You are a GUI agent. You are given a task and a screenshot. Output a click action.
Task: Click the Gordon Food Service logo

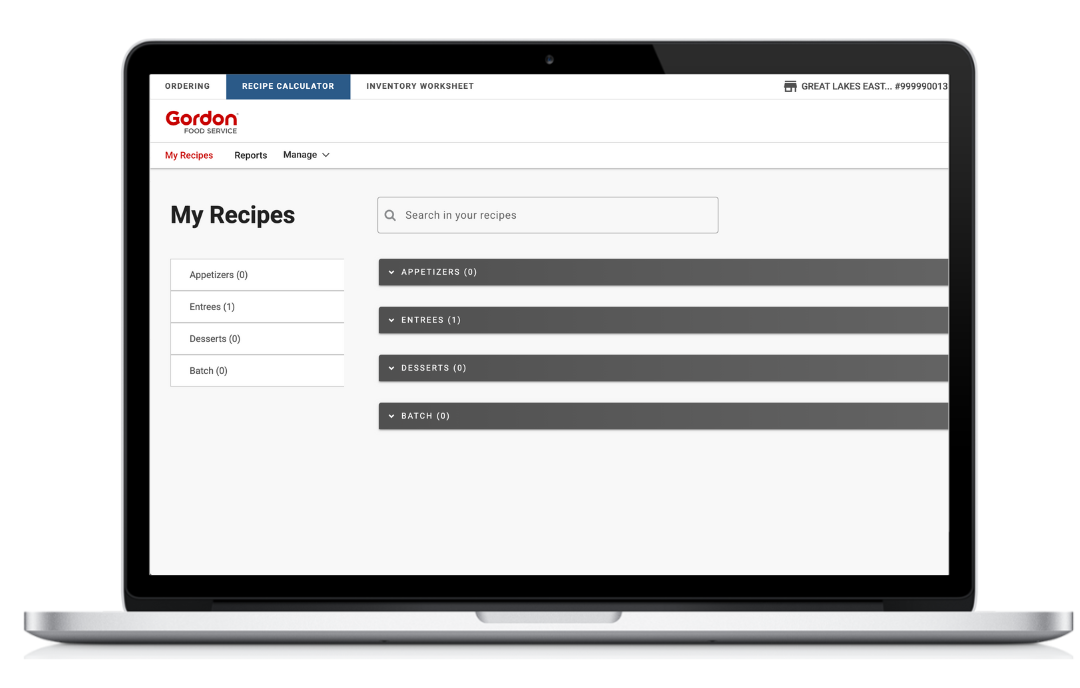click(201, 121)
